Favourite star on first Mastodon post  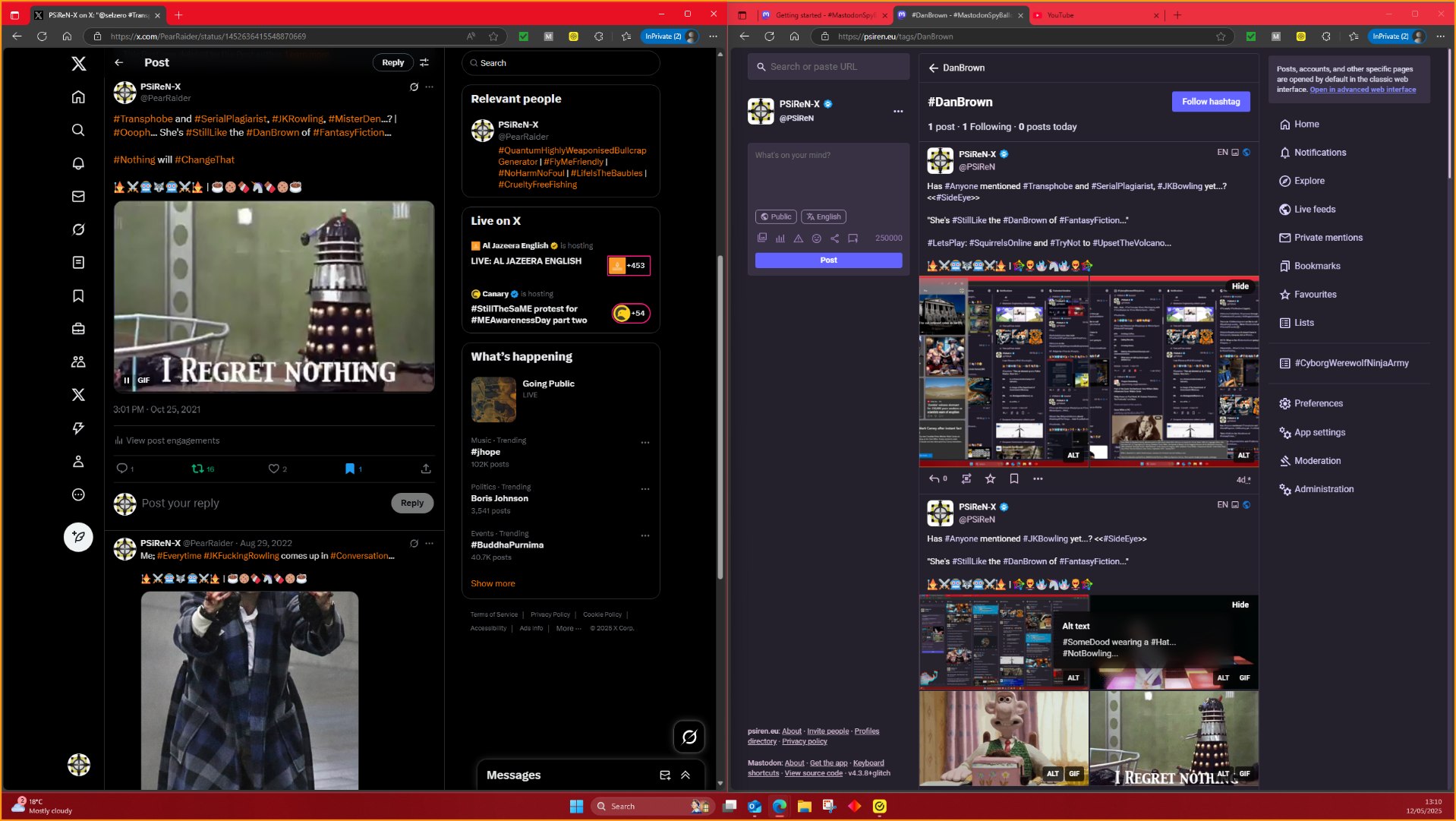tap(990, 478)
